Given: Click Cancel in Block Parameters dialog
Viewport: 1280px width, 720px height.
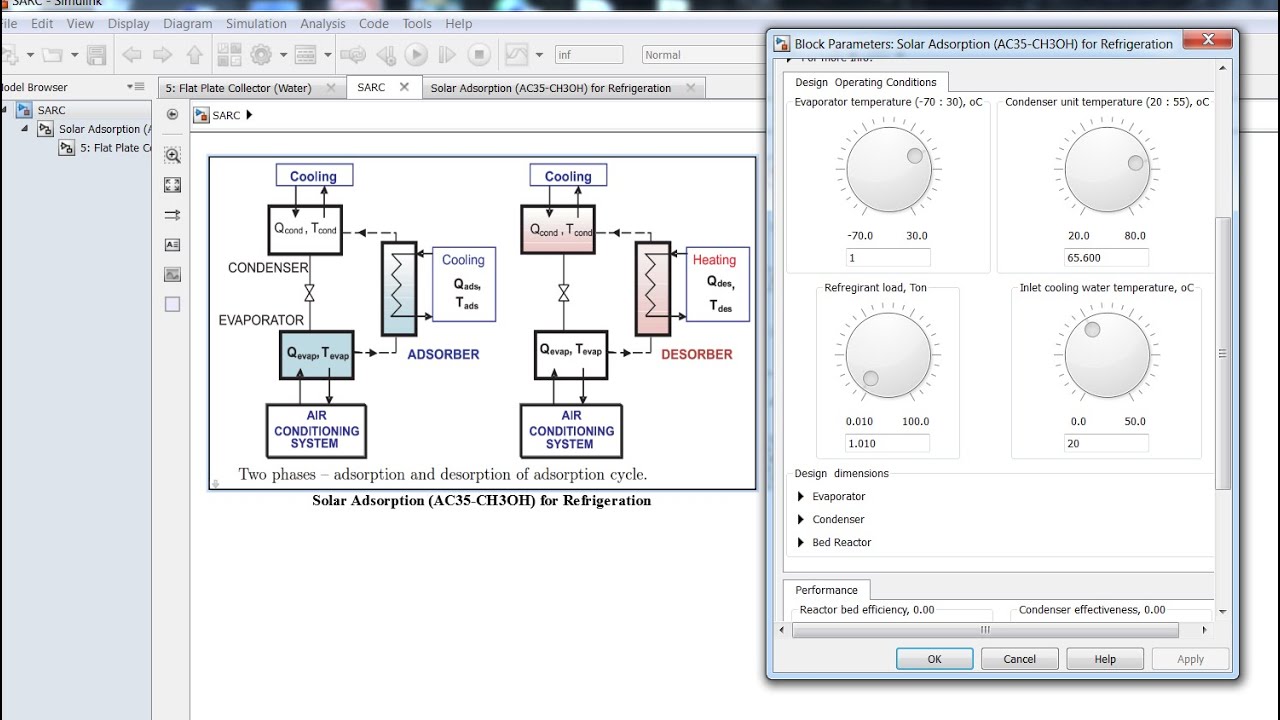Looking at the screenshot, I should [x=1019, y=659].
